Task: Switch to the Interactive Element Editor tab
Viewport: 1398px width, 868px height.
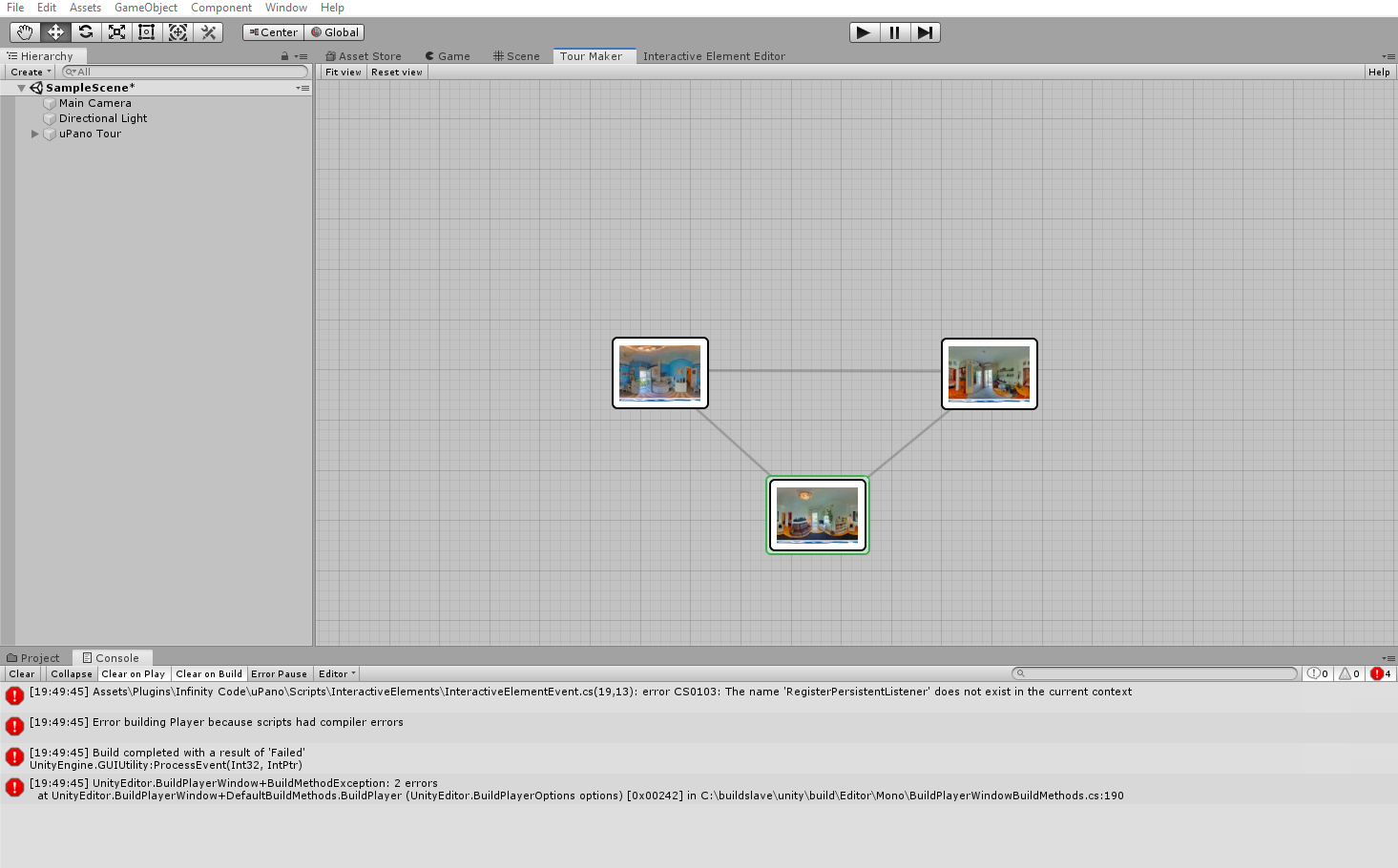Action: pyautogui.click(x=714, y=56)
